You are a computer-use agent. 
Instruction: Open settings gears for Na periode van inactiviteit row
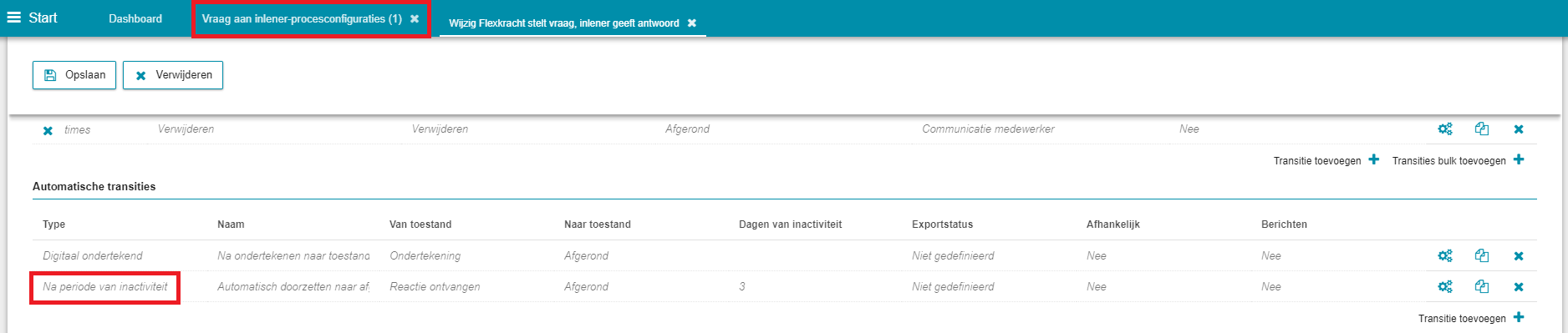click(x=1444, y=287)
